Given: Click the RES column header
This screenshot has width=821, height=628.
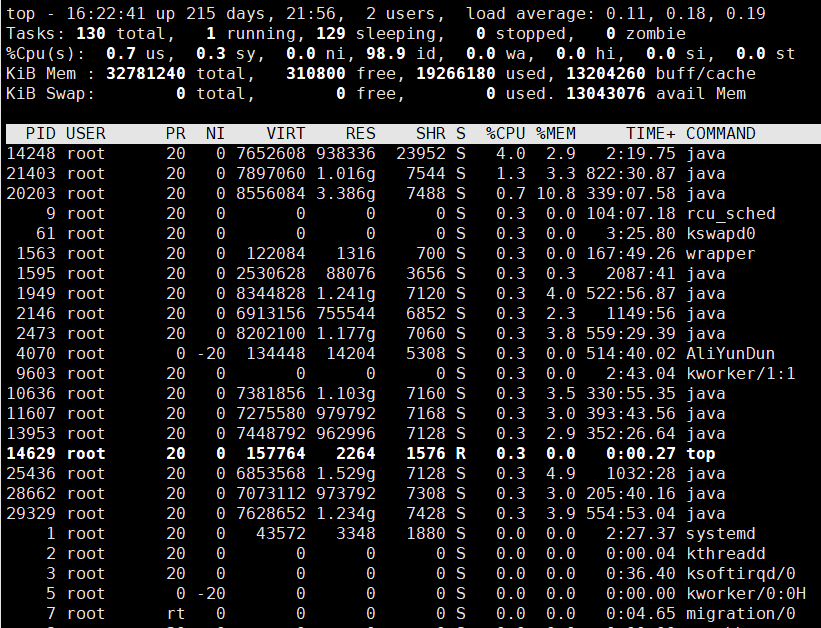Looking at the screenshot, I should [x=360, y=134].
